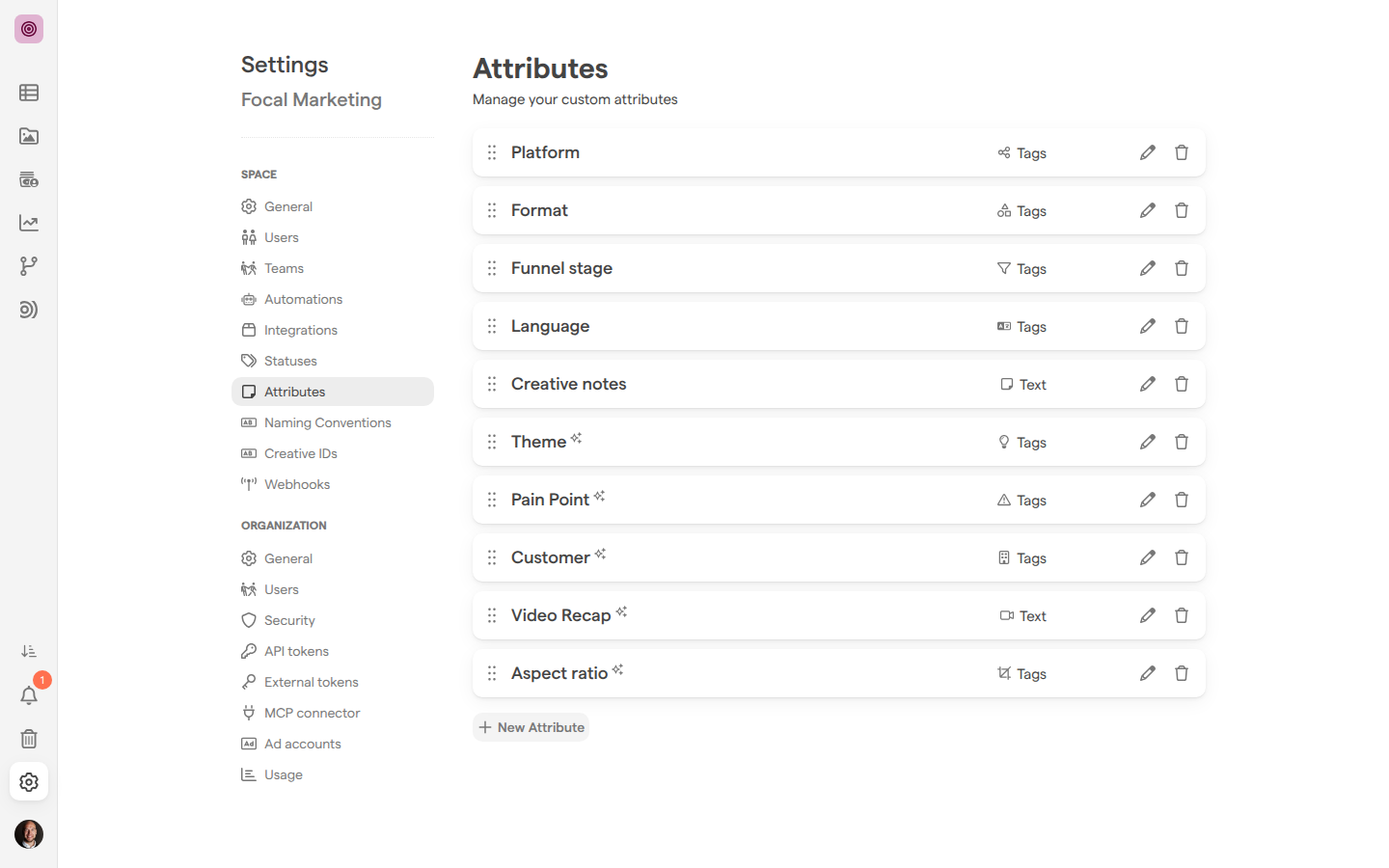Edit the Video Recap attribute
Screen dimensions: 1389x868
coord(1147,615)
